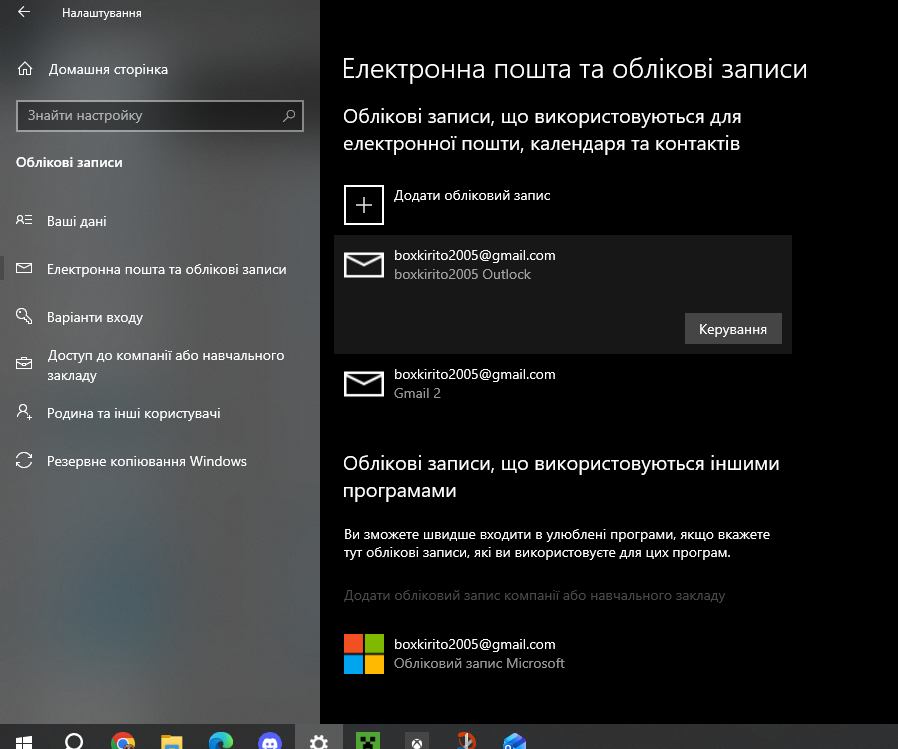Select the Обліковий запис Microsoft entry

point(563,654)
